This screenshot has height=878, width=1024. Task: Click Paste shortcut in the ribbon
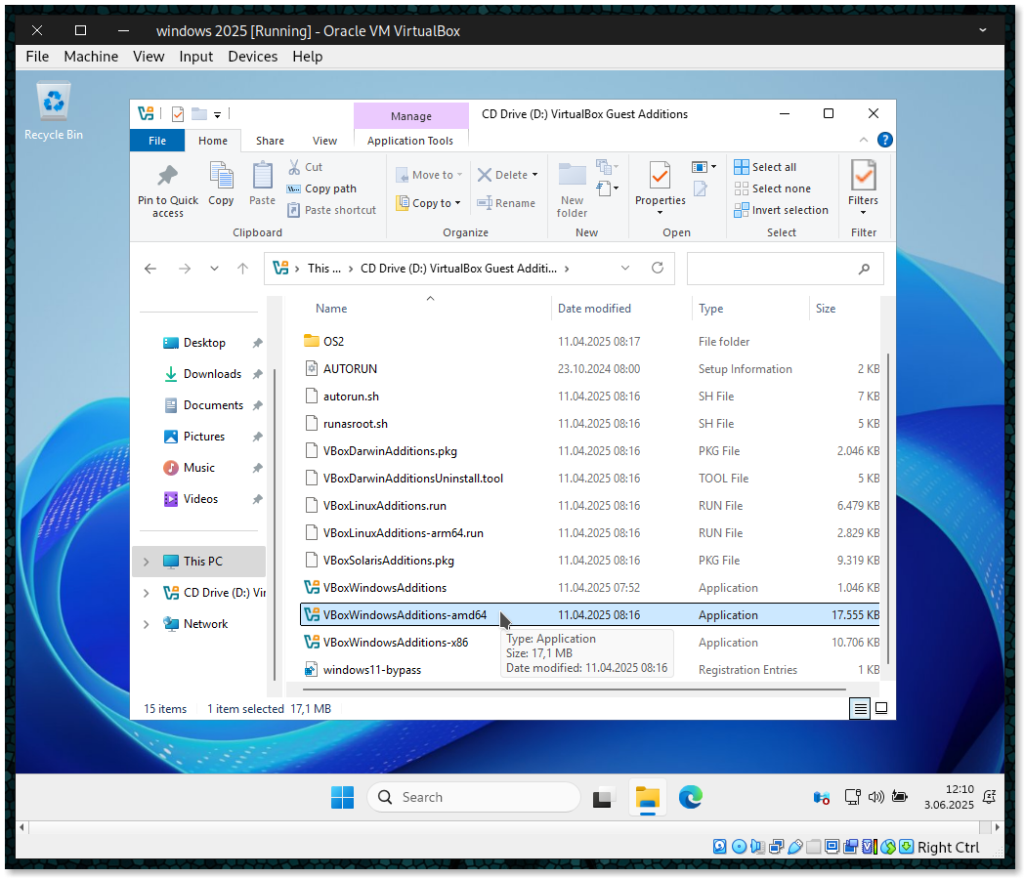pos(332,210)
